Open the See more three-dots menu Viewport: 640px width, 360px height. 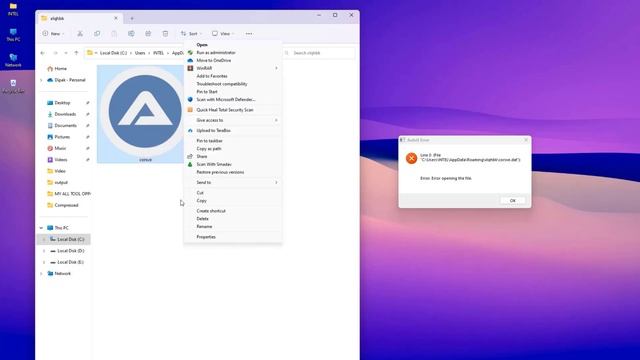(x=249, y=33)
